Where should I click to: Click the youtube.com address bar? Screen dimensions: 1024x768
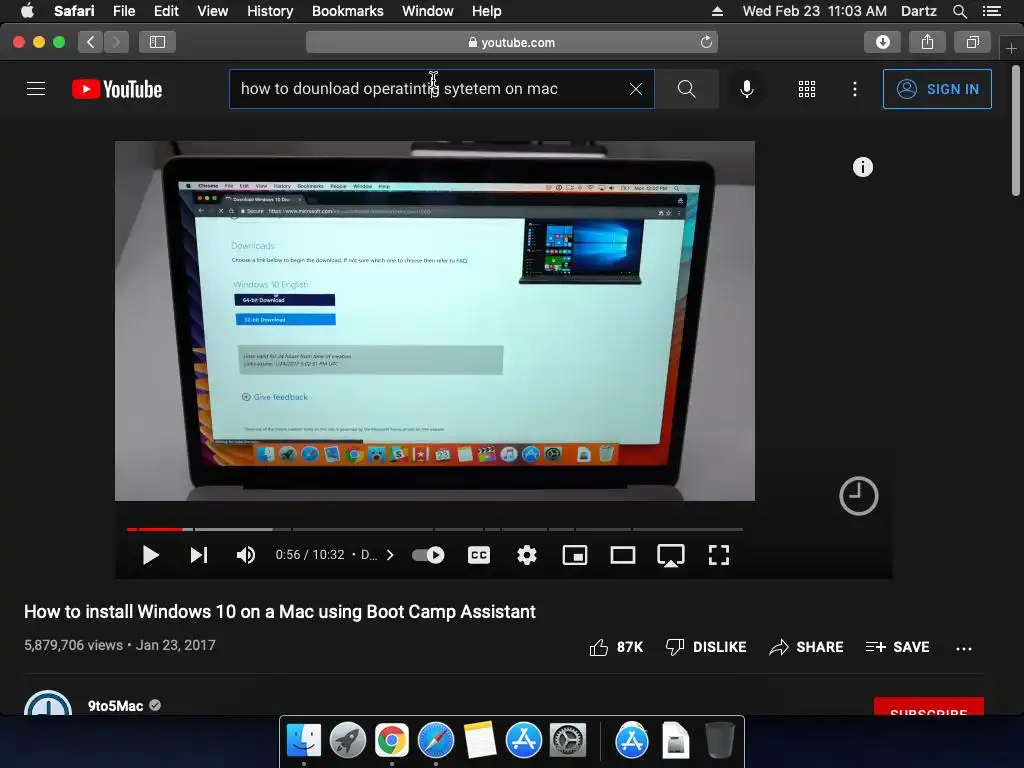tap(511, 42)
